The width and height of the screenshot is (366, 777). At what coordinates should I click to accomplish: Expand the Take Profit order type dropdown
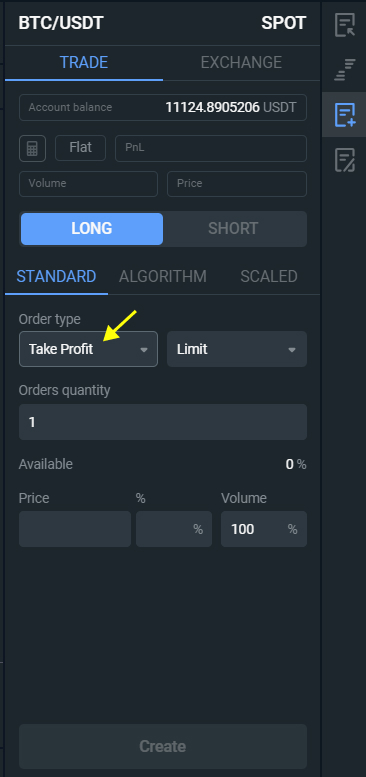click(x=89, y=349)
